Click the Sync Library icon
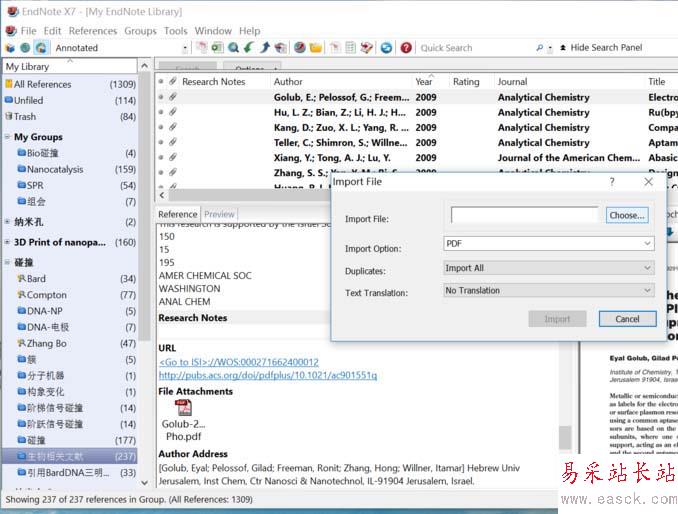Image resolution: width=678 pixels, height=514 pixels. click(x=386, y=48)
